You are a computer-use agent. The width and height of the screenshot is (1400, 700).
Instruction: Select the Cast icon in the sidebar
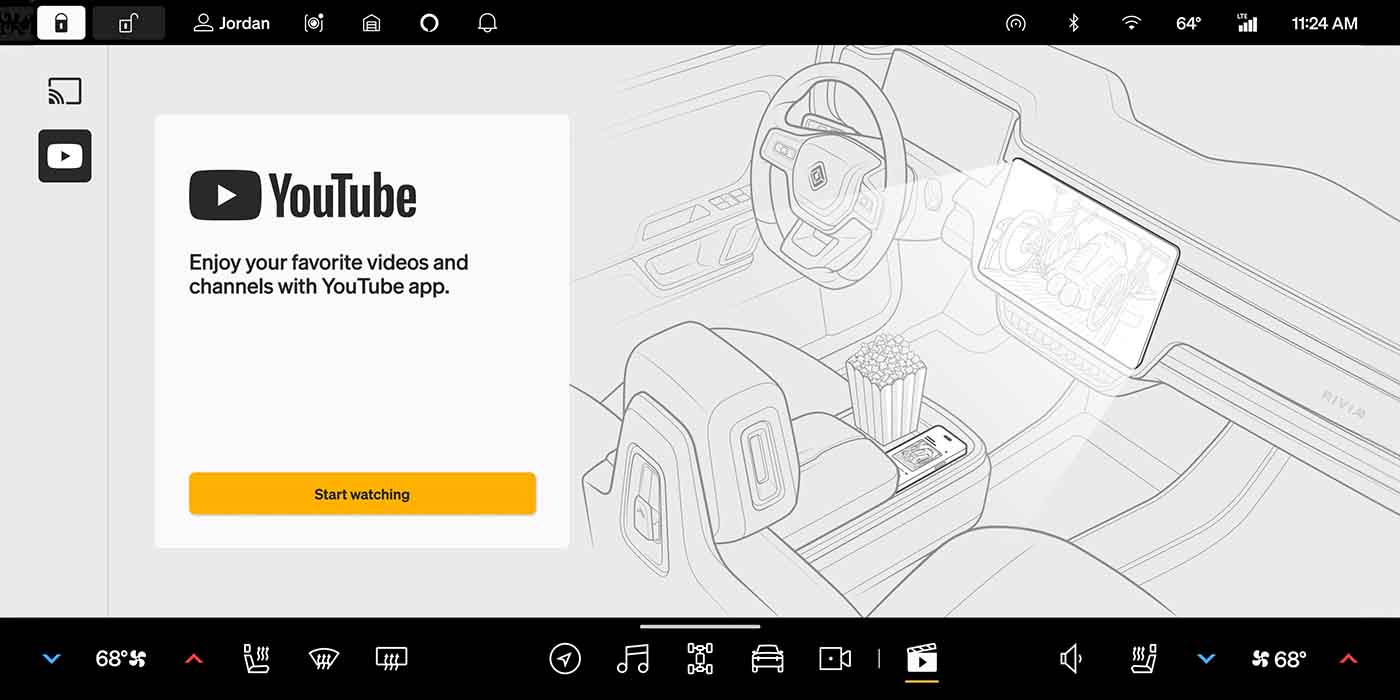(x=64, y=90)
